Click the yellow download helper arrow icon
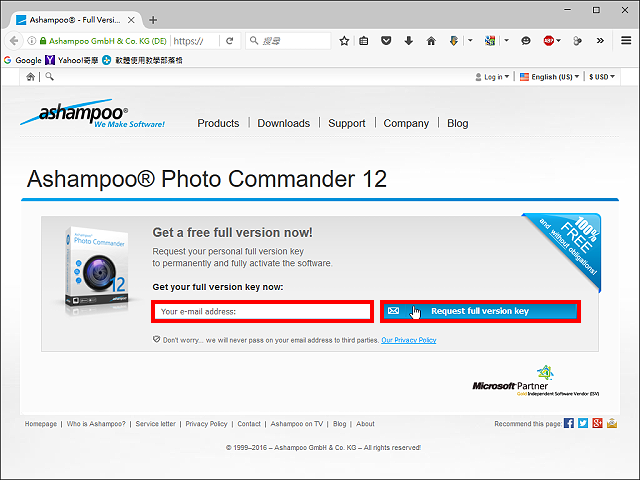Viewport: 640px width, 480px height. pos(453,41)
